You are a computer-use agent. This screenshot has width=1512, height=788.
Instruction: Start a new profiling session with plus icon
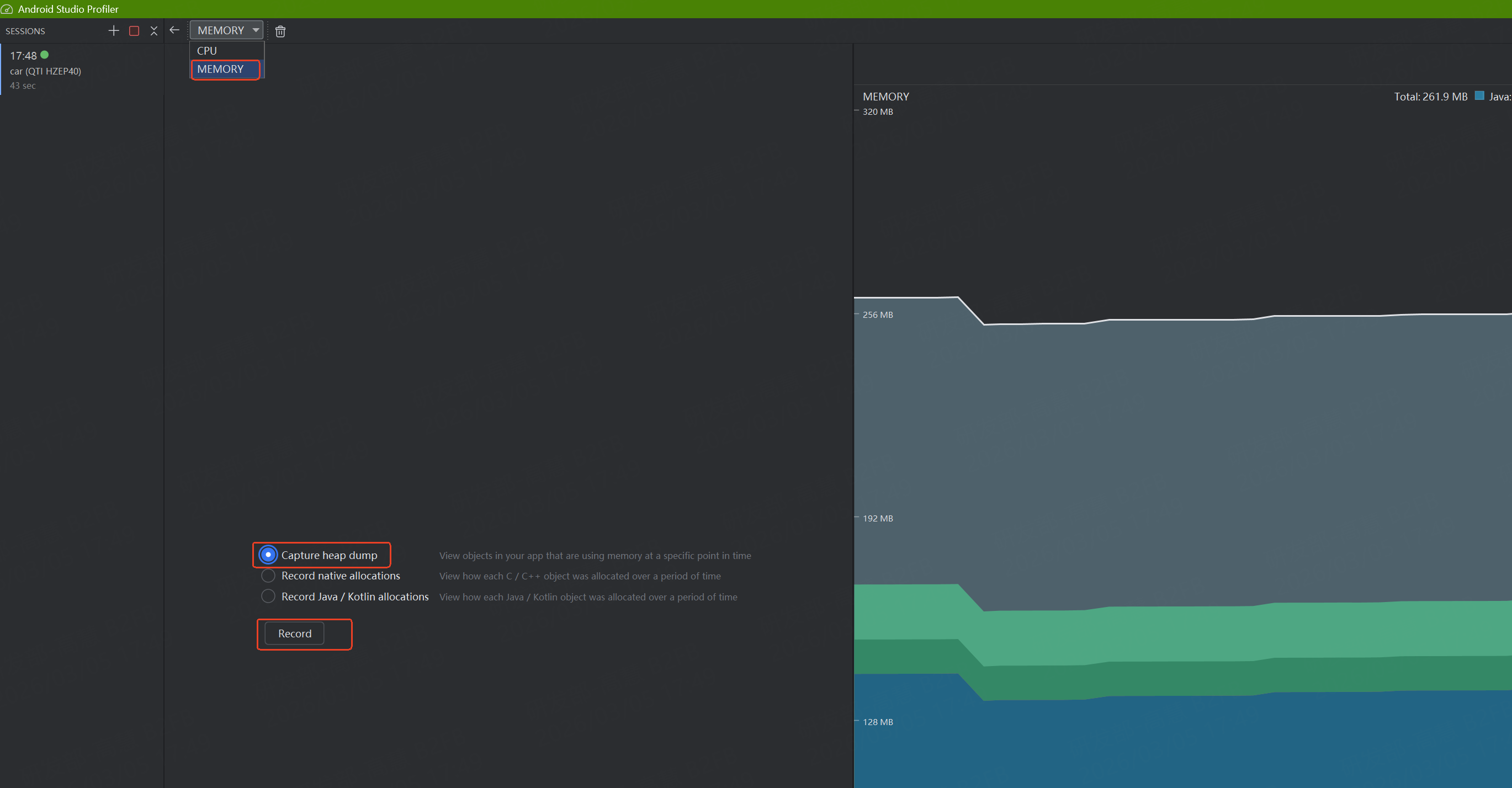[x=114, y=30]
